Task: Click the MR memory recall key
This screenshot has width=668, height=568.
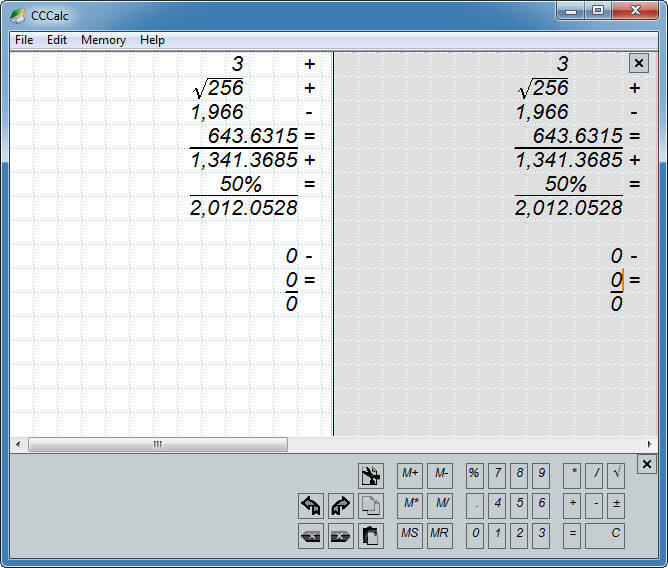Action: pos(440,536)
